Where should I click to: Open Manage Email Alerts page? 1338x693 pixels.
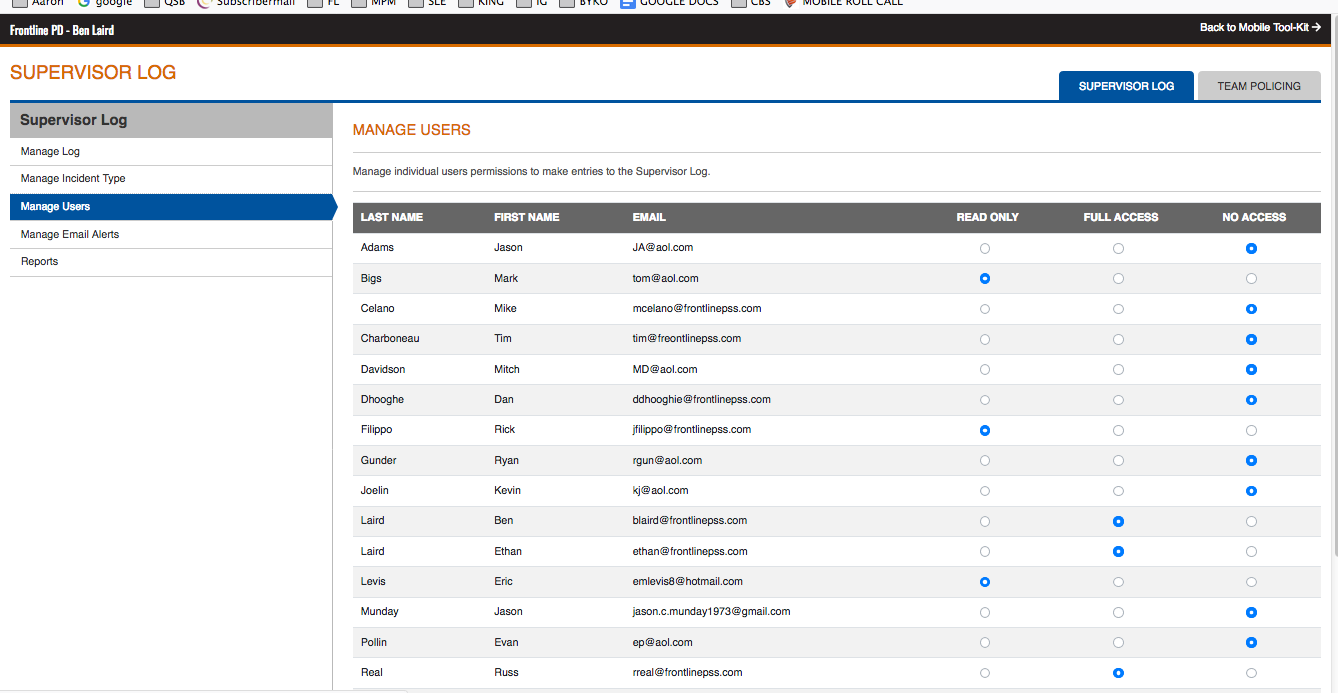click(x=70, y=235)
